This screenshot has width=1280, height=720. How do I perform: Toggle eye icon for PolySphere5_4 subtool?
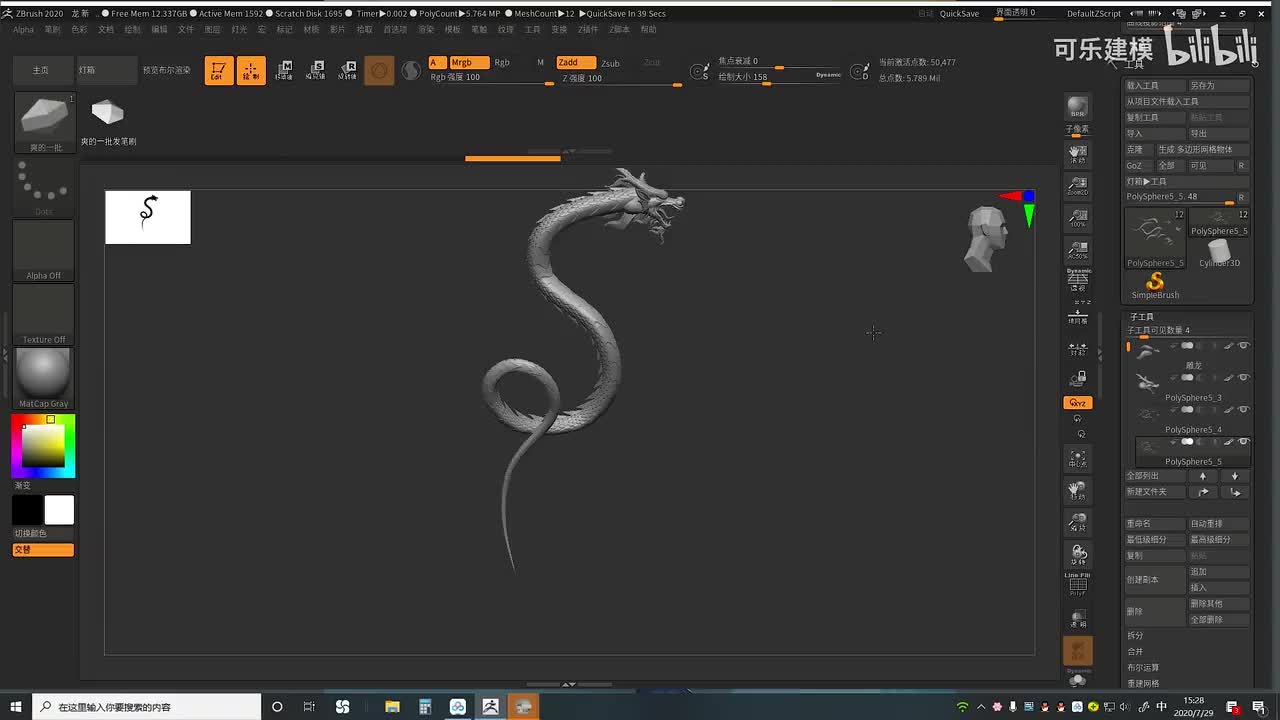coord(1244,410)
